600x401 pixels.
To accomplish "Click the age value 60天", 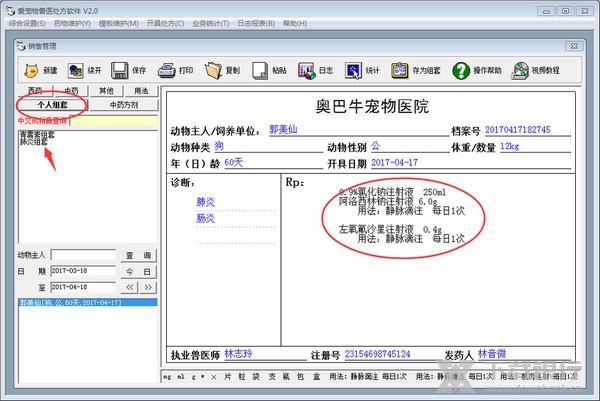I will click(x=234, y=163).
